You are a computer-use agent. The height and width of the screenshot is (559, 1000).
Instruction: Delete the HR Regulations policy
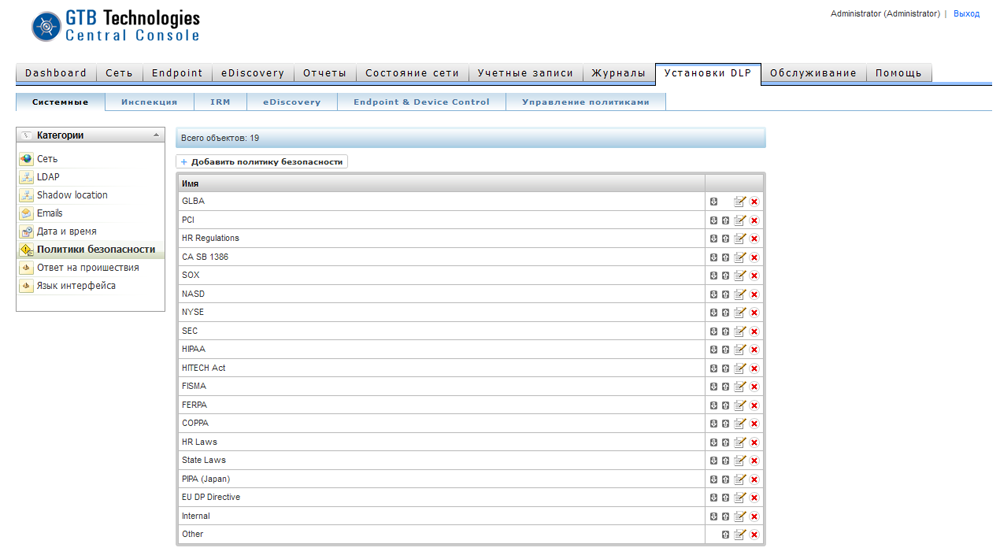pos(754,238)
